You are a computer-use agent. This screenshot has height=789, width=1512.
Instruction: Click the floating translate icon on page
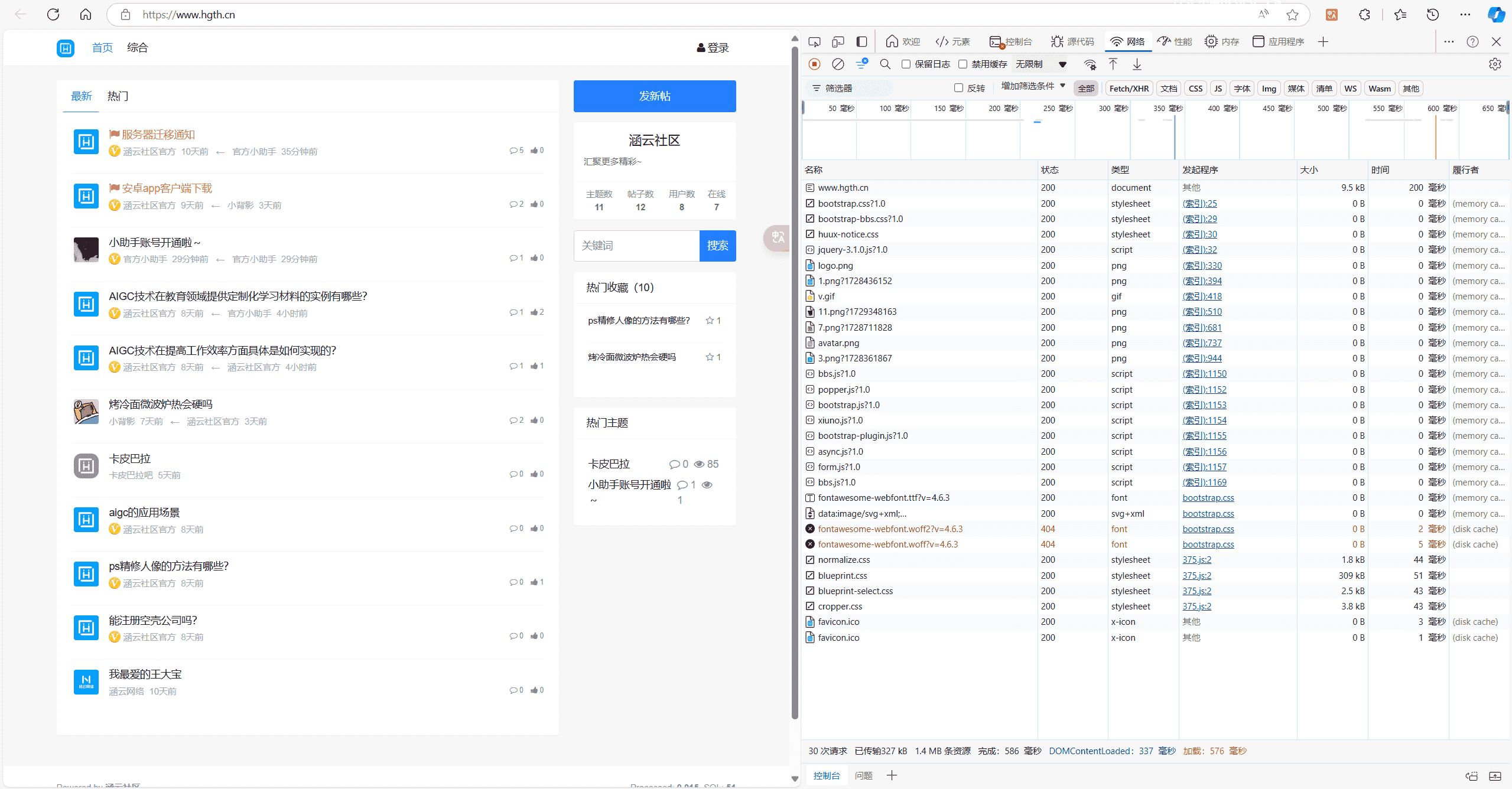tap(778, 237)
